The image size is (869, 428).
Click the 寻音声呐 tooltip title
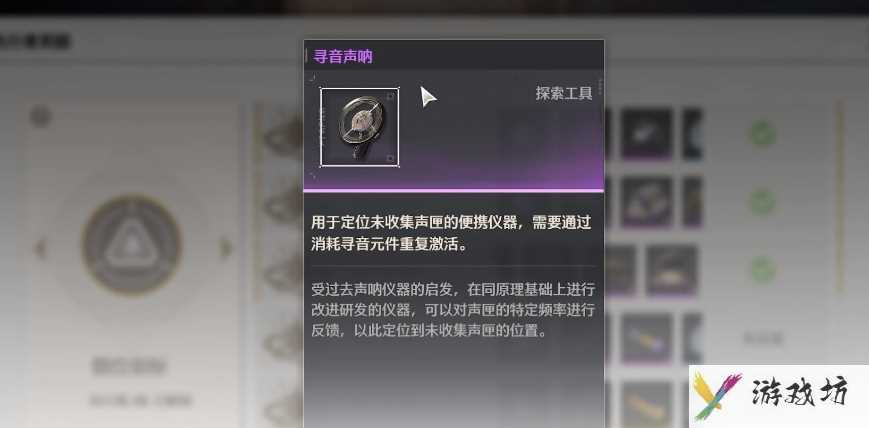[x=343, y=57]
